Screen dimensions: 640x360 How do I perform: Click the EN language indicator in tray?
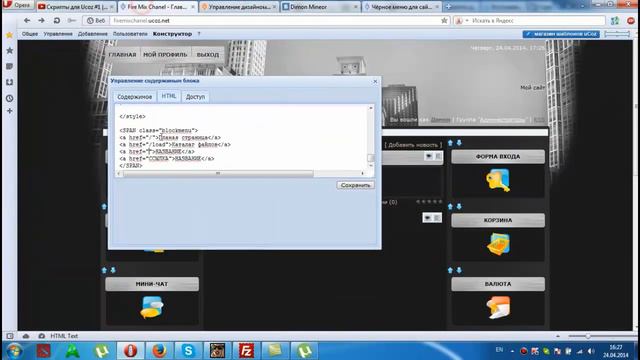coord(499,350)
